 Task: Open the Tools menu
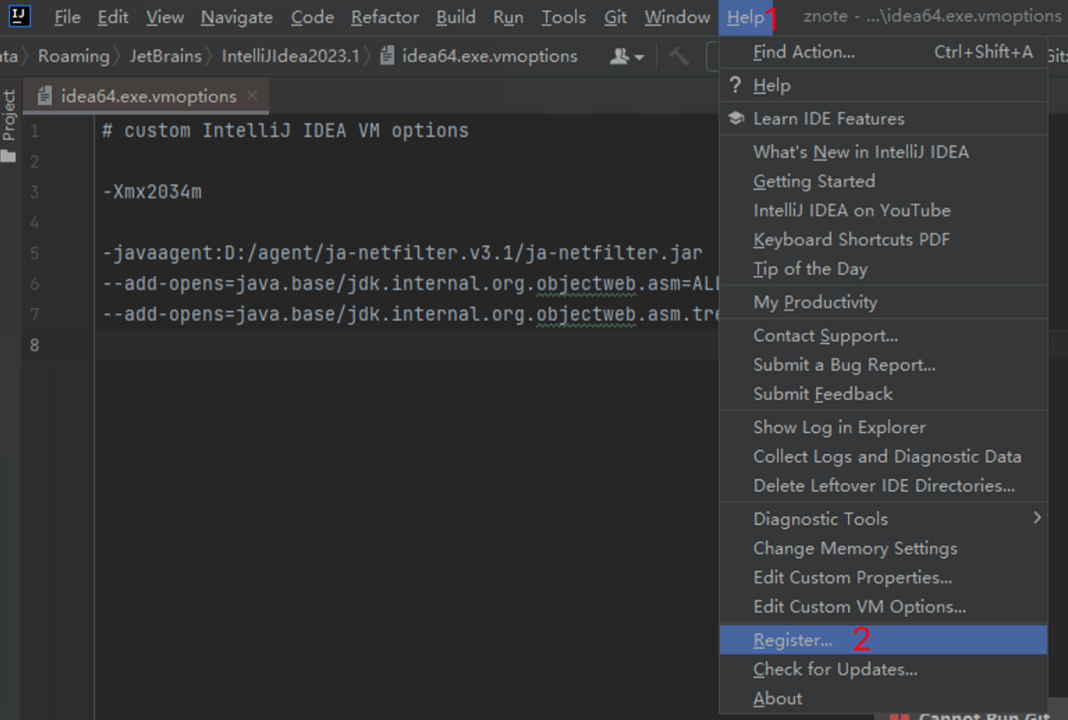pyautogui.click(x=563, y=17)
